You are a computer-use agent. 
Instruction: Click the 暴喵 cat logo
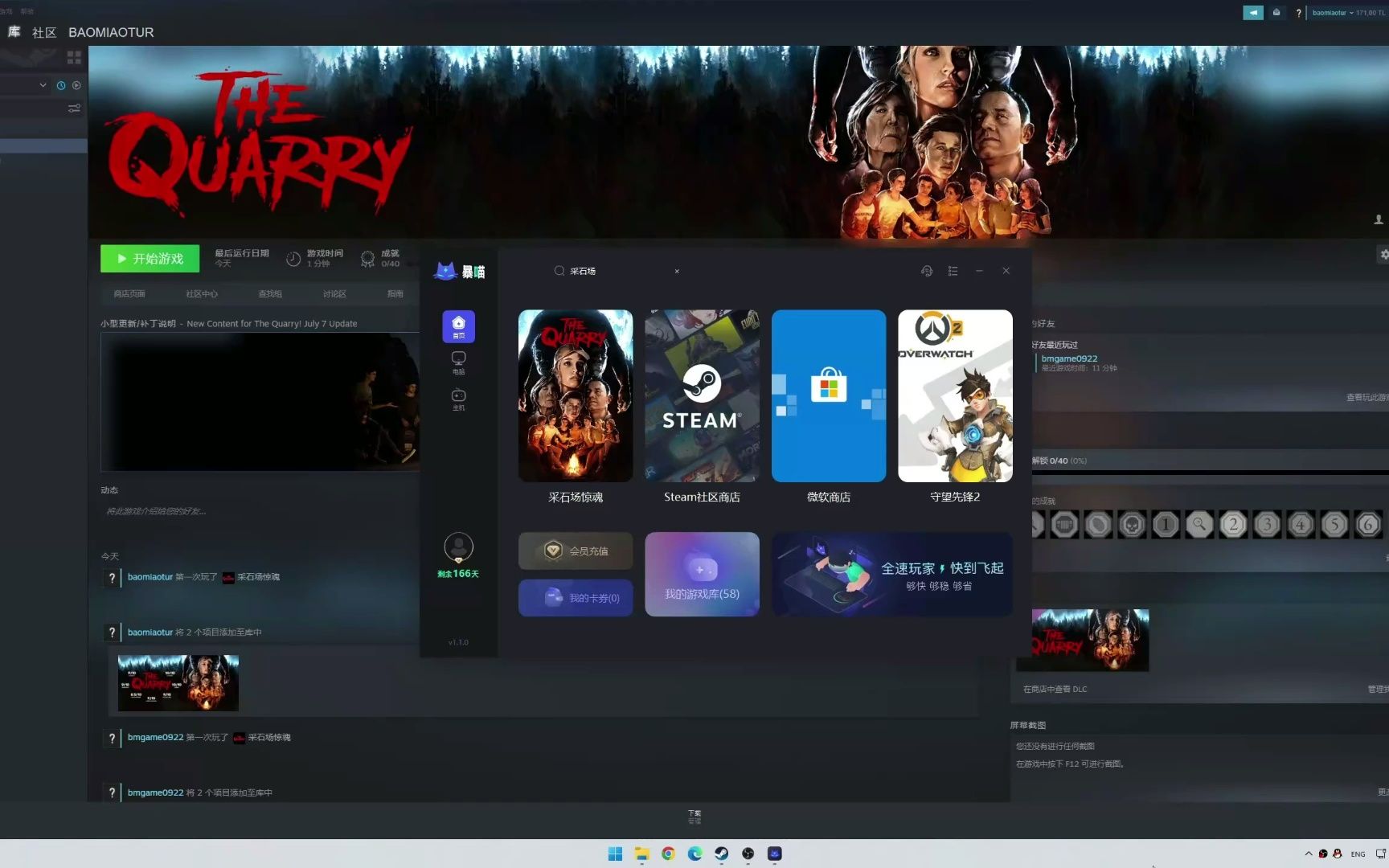[x=459, y=272]
